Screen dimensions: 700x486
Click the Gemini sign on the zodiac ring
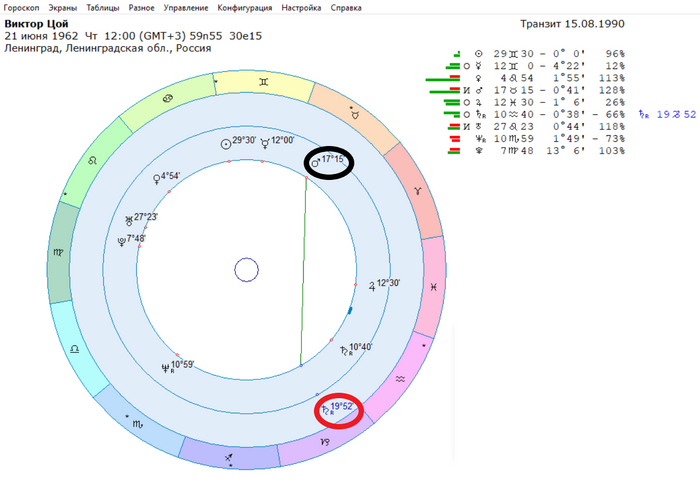[264, 82]
